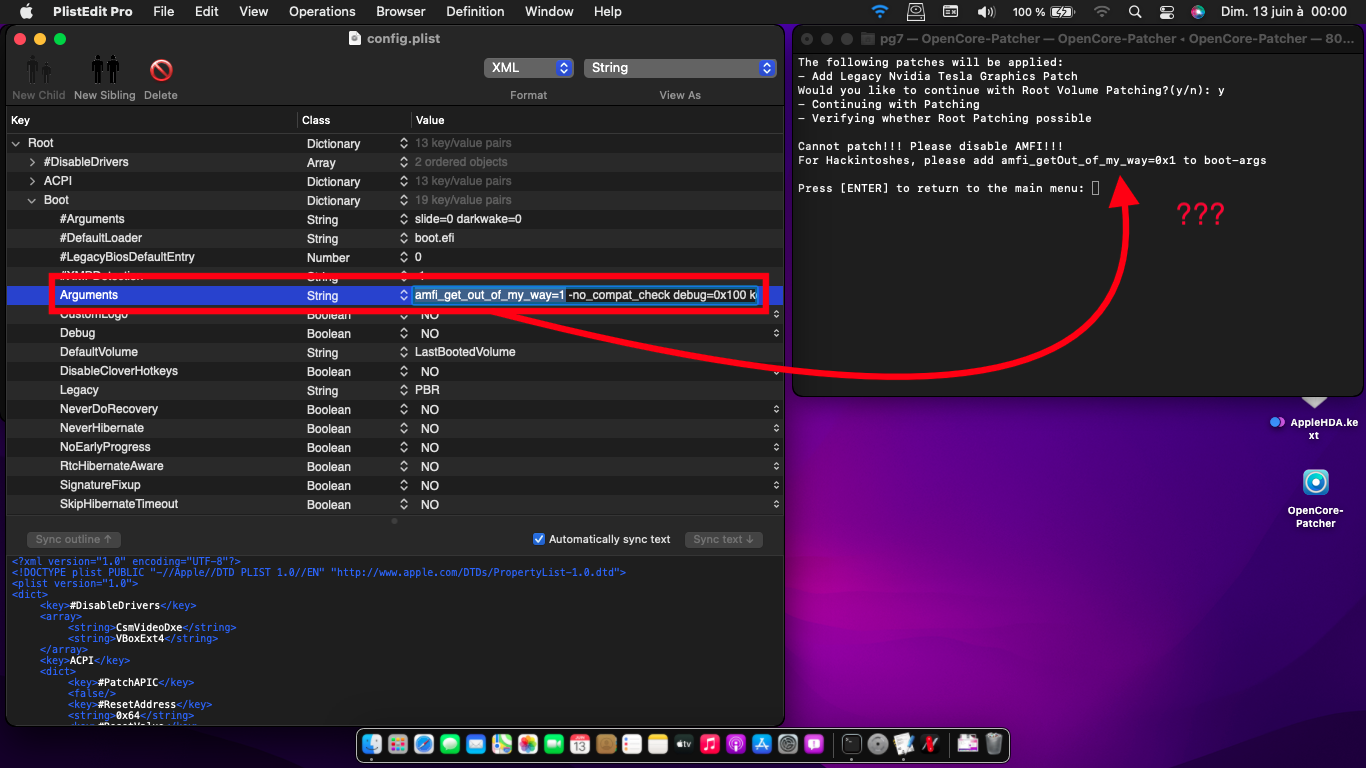Open Control Center in the menu bar
Viewport: 1366px width, 768px height.
pyautogui.click(x=1166, y=12)
